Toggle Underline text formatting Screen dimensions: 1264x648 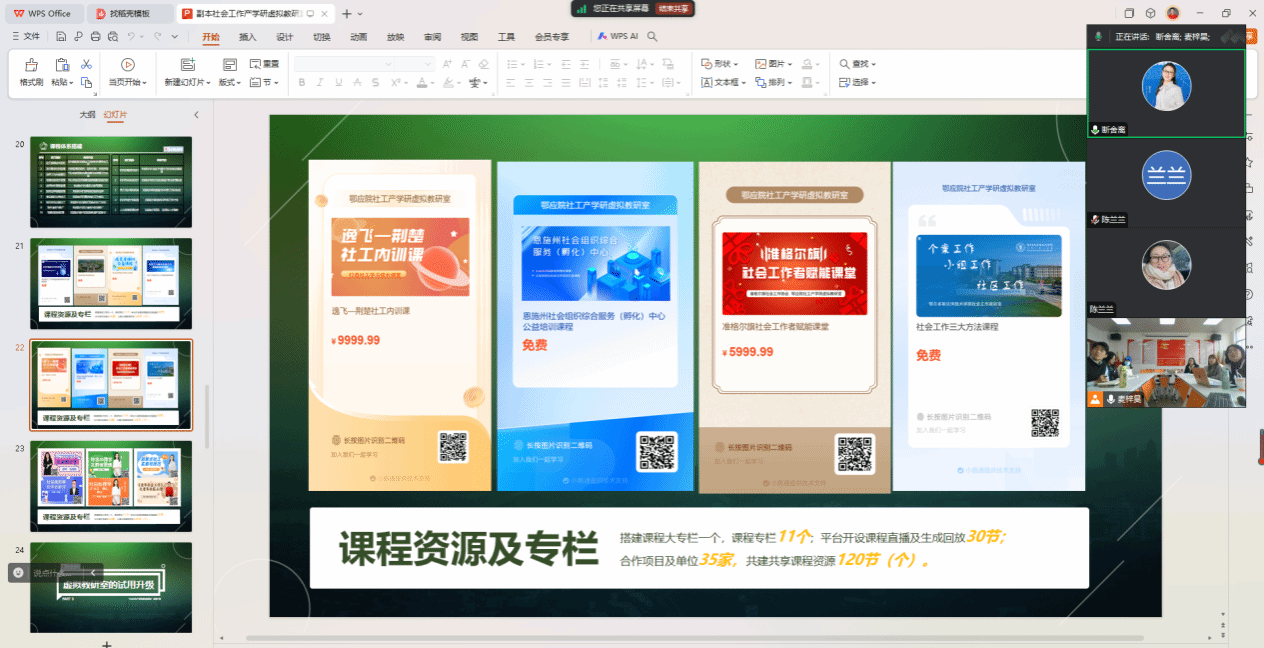tap(338, 83)
